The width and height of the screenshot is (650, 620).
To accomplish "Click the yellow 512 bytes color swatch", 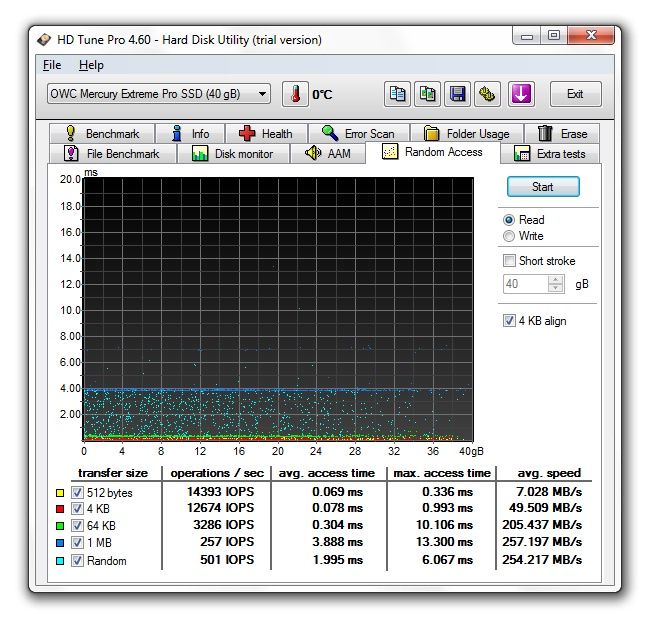I will click(x=60, y=493).
